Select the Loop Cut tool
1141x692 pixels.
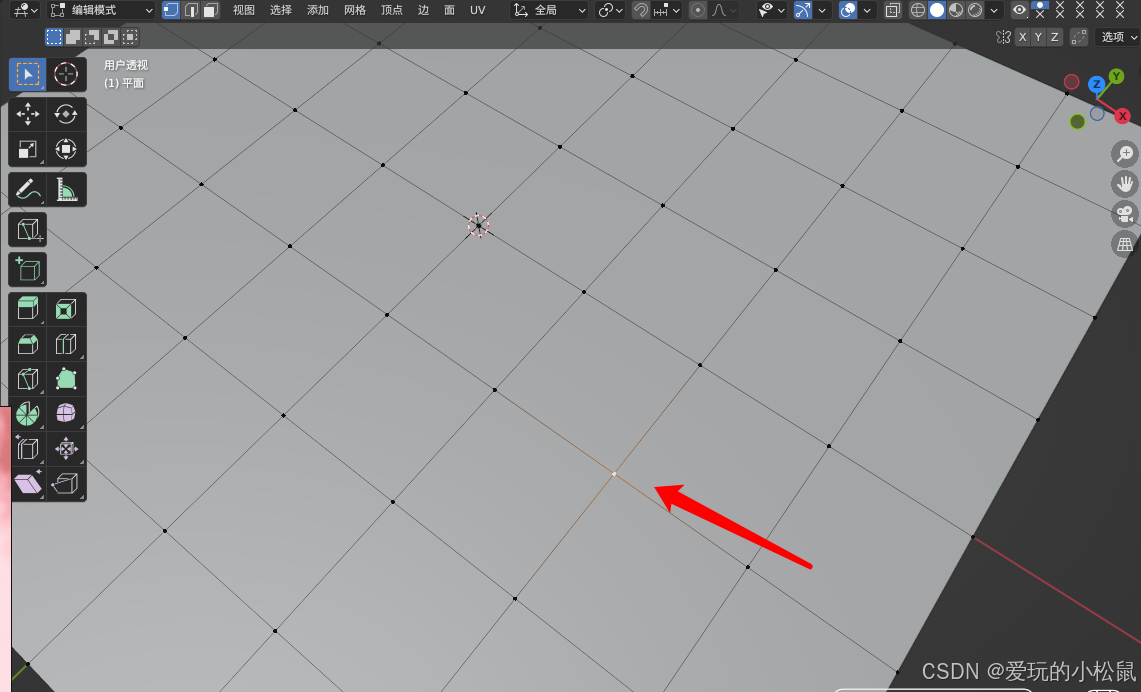coord(66,343)
